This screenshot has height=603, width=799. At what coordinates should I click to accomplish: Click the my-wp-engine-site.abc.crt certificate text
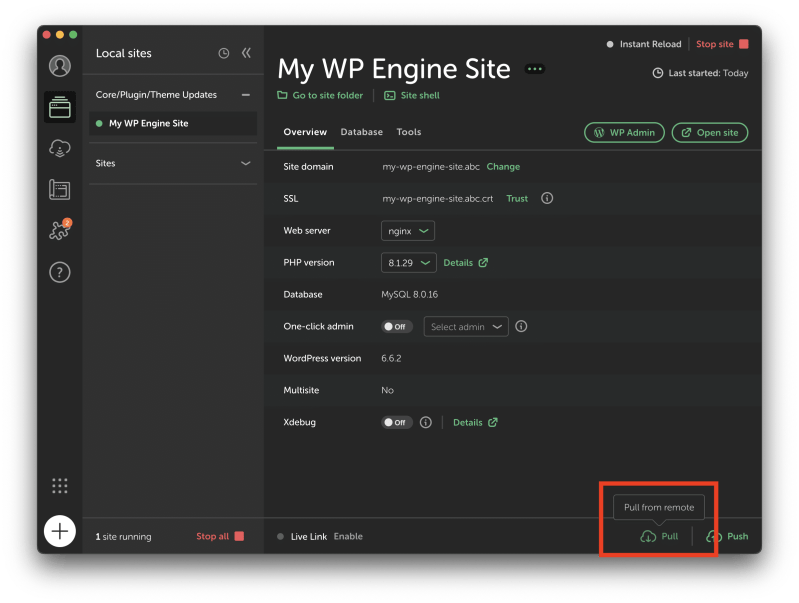438,199
